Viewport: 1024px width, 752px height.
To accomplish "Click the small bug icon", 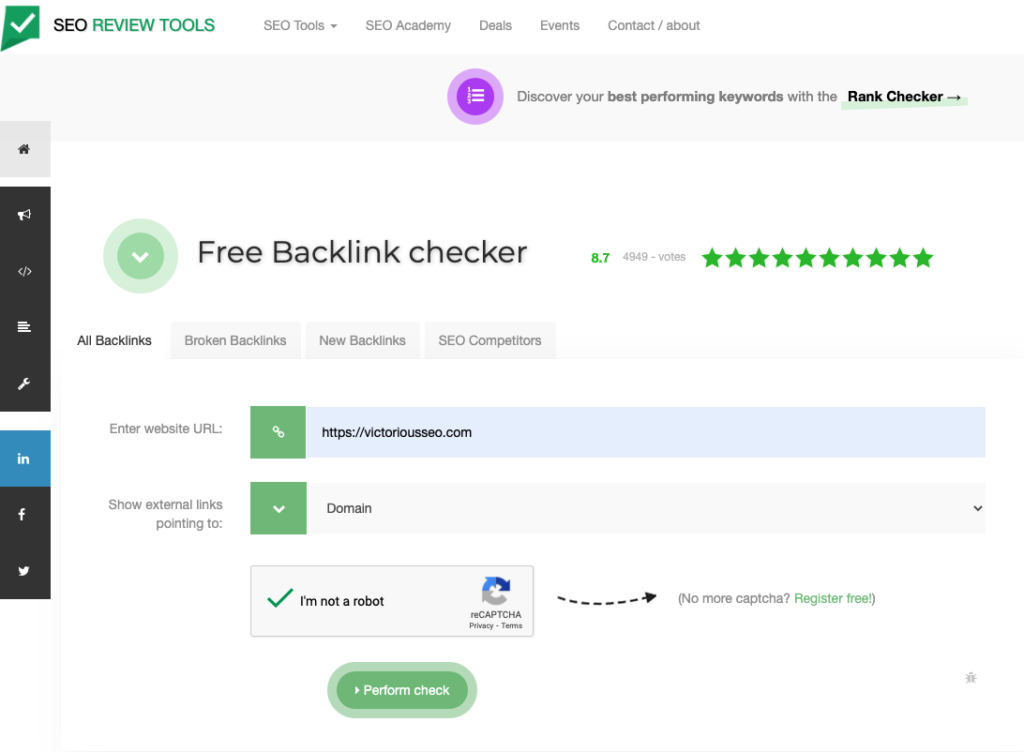I will 970,678.
